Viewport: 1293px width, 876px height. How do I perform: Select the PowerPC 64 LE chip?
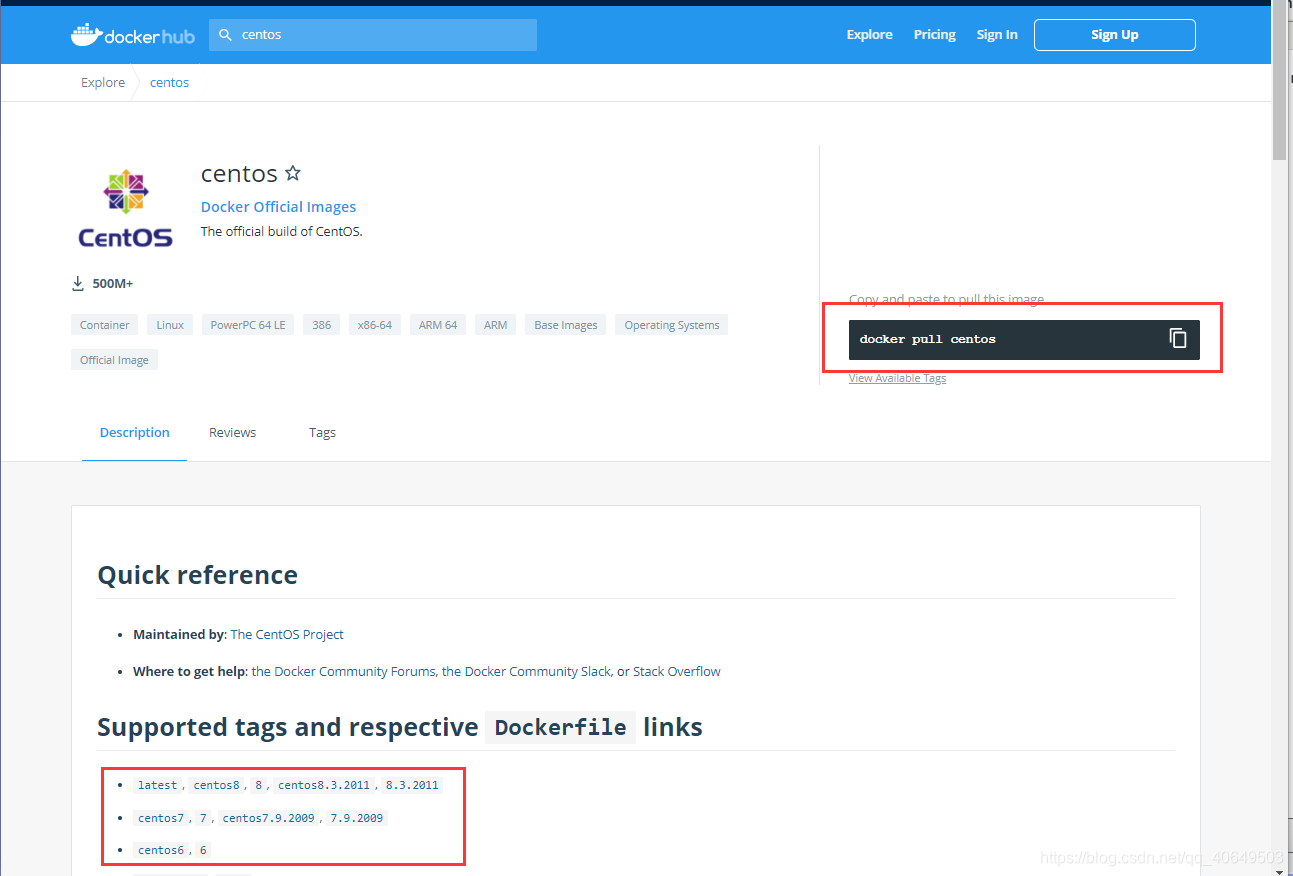coord(248,325)
